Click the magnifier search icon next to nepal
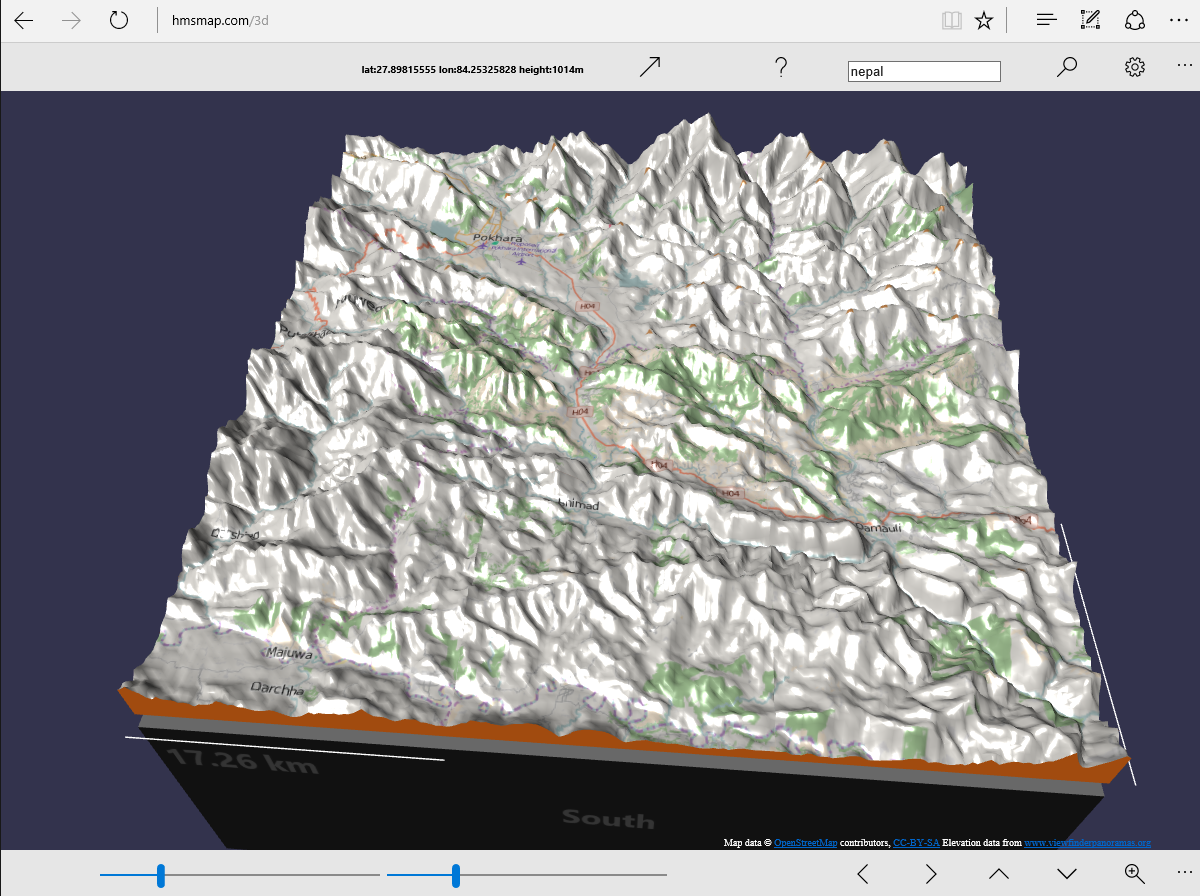The width and height of the screenshot is (1200, 896). tap(1067, 67)
